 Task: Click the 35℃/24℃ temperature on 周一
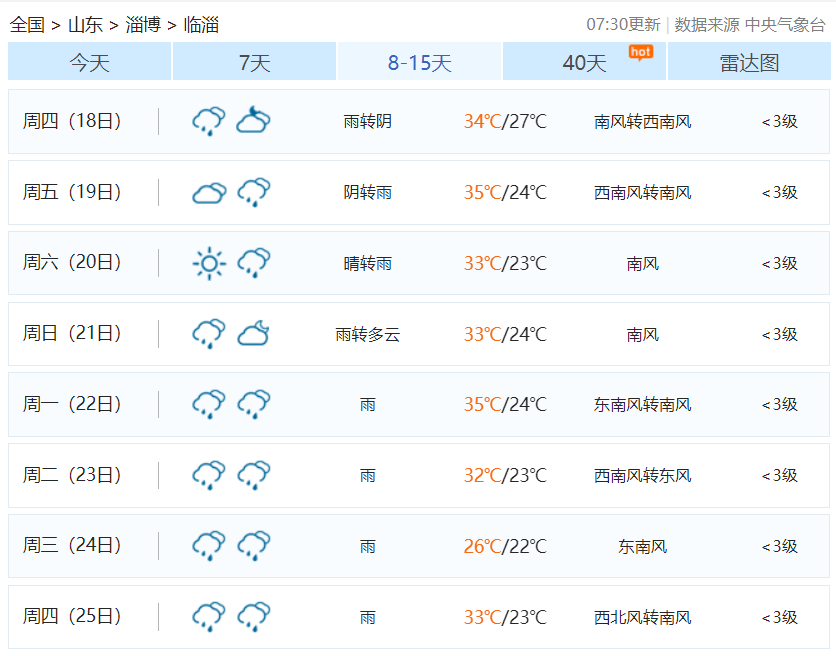coord(505,405)
